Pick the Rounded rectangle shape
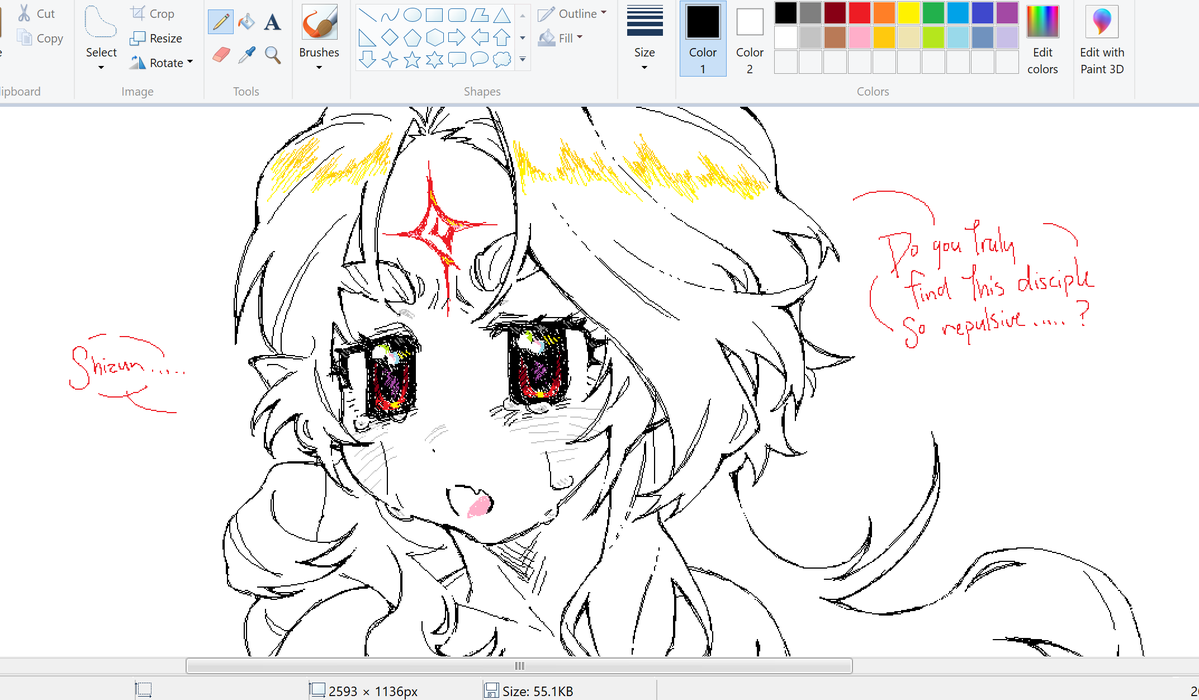The height and width of the screenshot is (700, 1199). coord(457,15)
